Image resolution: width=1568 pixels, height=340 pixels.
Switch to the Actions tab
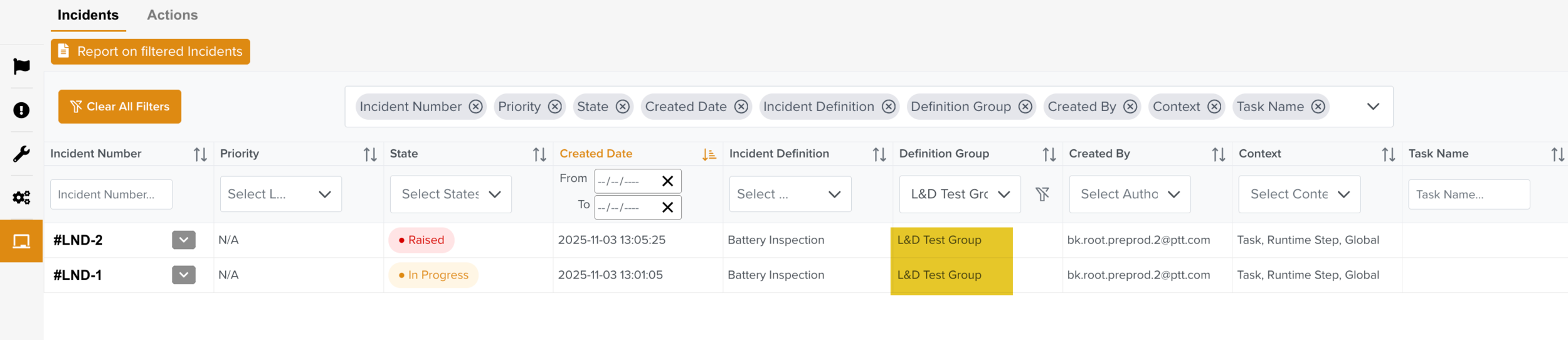pyautogui.click(x=172, y=15)
